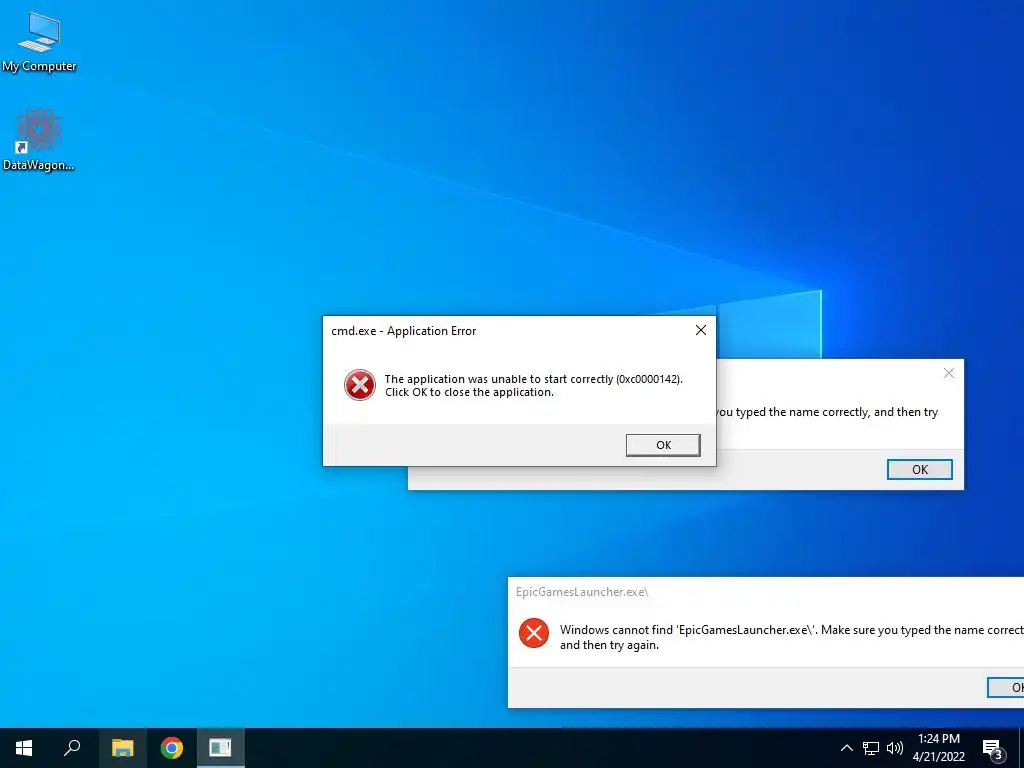Close the cmd.exe Application Error dialog
Screen dimensions: 1024x768
tap(701, 330)
